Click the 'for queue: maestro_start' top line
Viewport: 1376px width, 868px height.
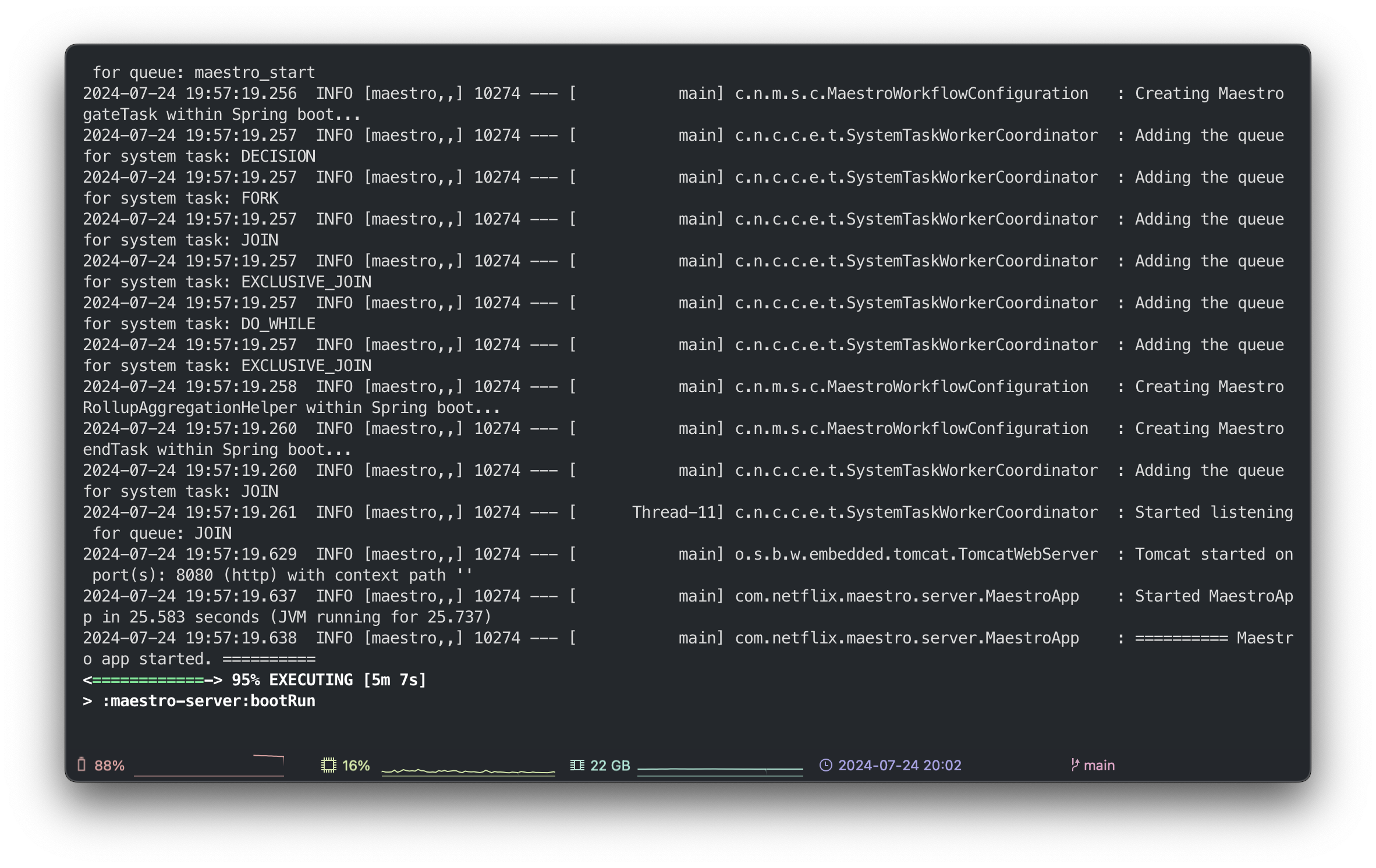(204, 73)
